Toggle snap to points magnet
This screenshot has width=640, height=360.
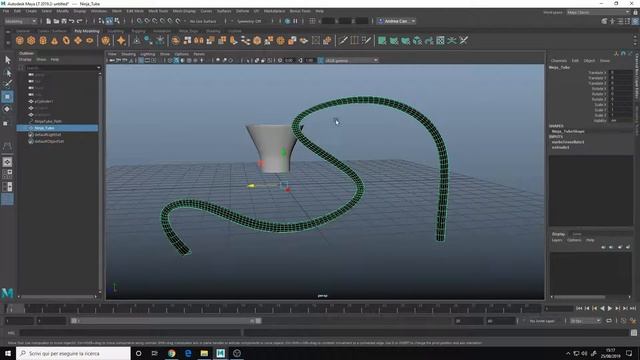click(155, 21)
